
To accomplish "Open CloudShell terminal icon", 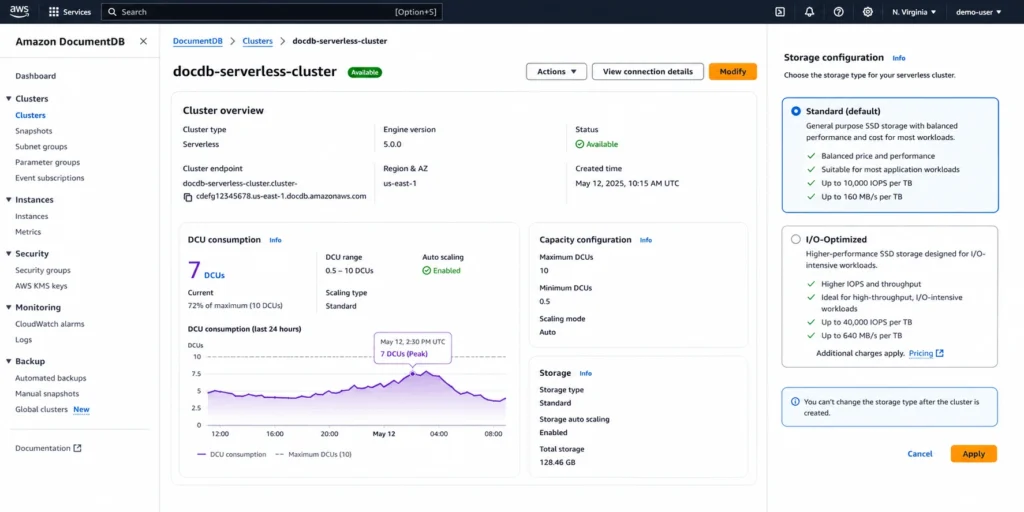I will (x=779, y=12).
